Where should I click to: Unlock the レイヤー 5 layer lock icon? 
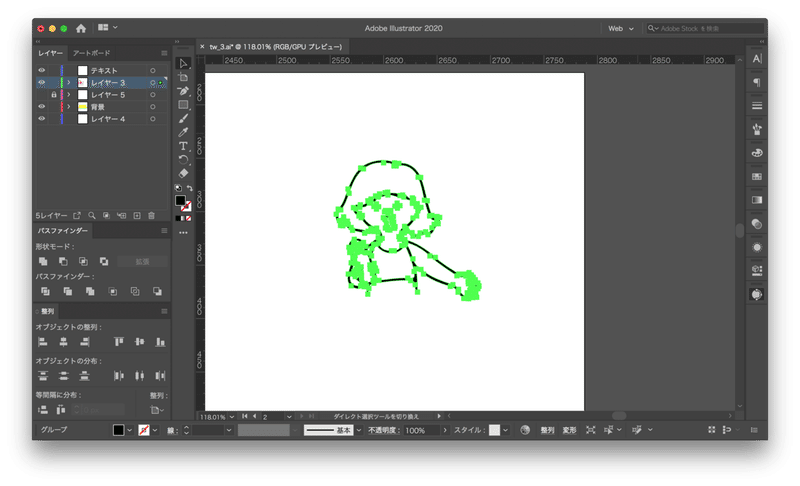point(54,95)
